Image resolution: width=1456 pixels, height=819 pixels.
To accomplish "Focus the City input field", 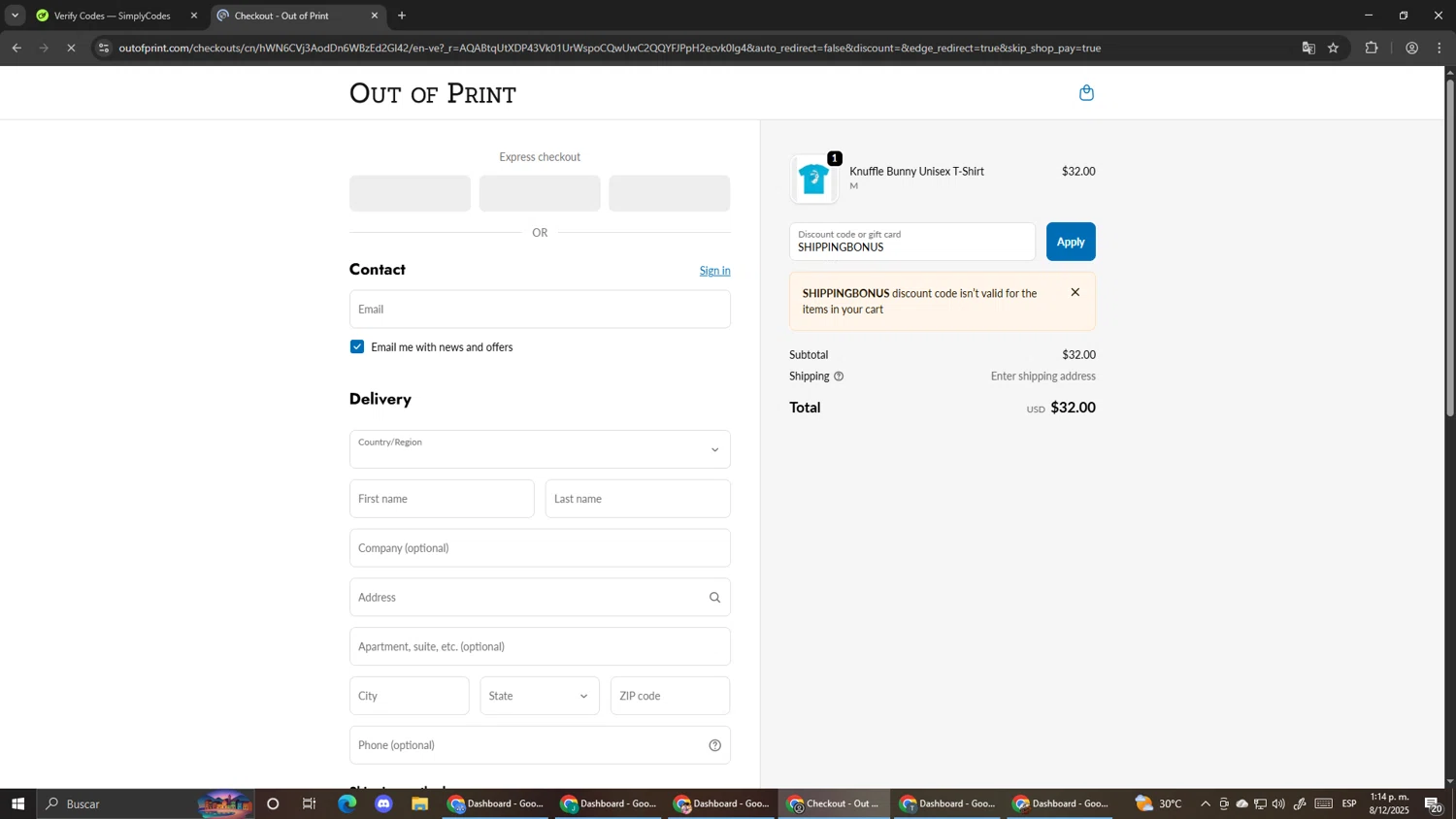I will coord(410,696).
